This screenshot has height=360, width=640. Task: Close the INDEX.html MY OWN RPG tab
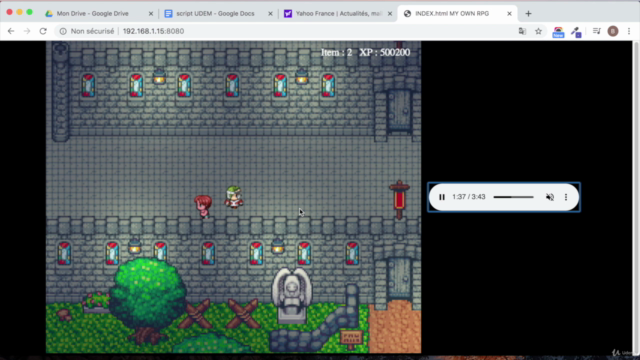pos(509,13)
